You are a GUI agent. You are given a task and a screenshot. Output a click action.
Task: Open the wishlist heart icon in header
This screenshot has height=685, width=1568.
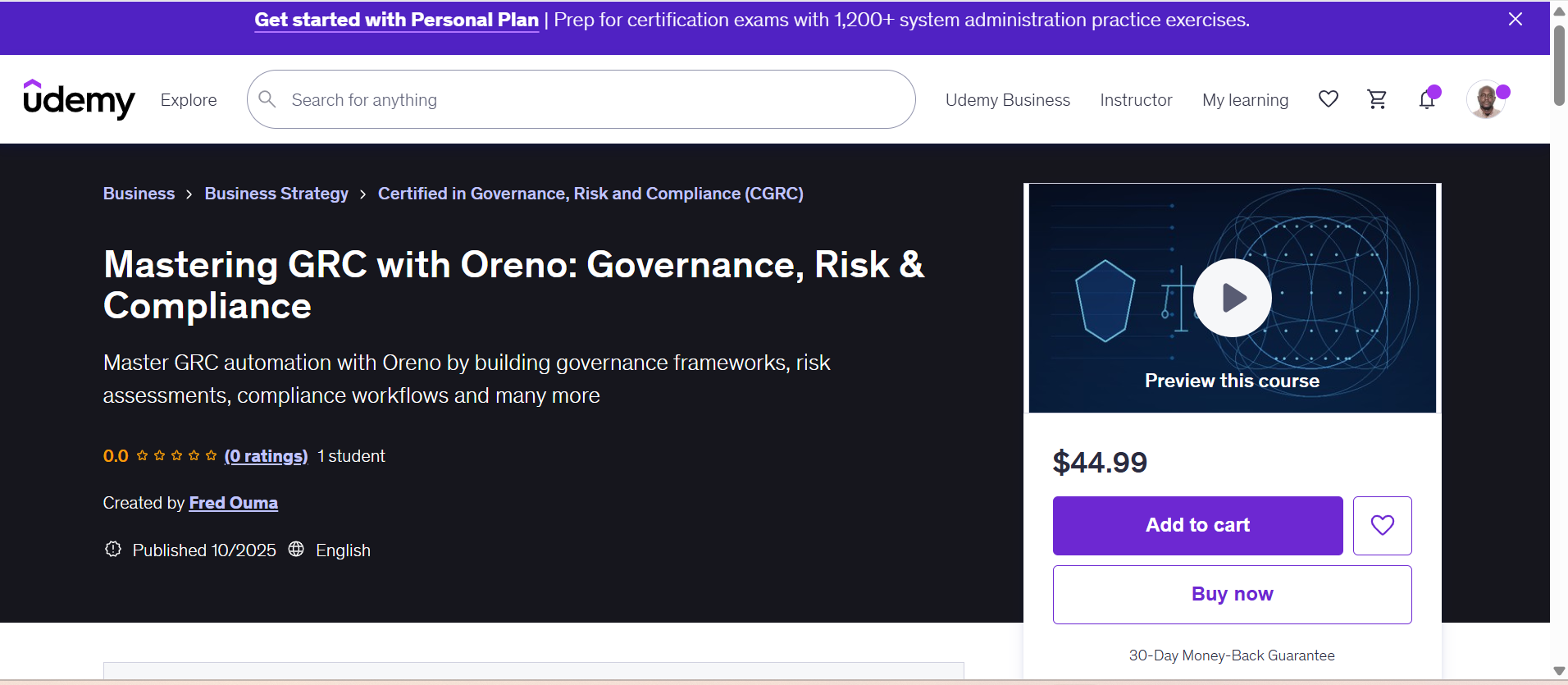[x=1328, y=99]
